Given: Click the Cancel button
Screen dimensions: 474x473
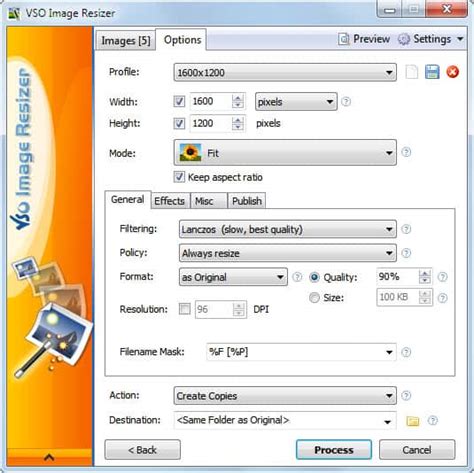Looking at the screenshot, I should 417,450.
